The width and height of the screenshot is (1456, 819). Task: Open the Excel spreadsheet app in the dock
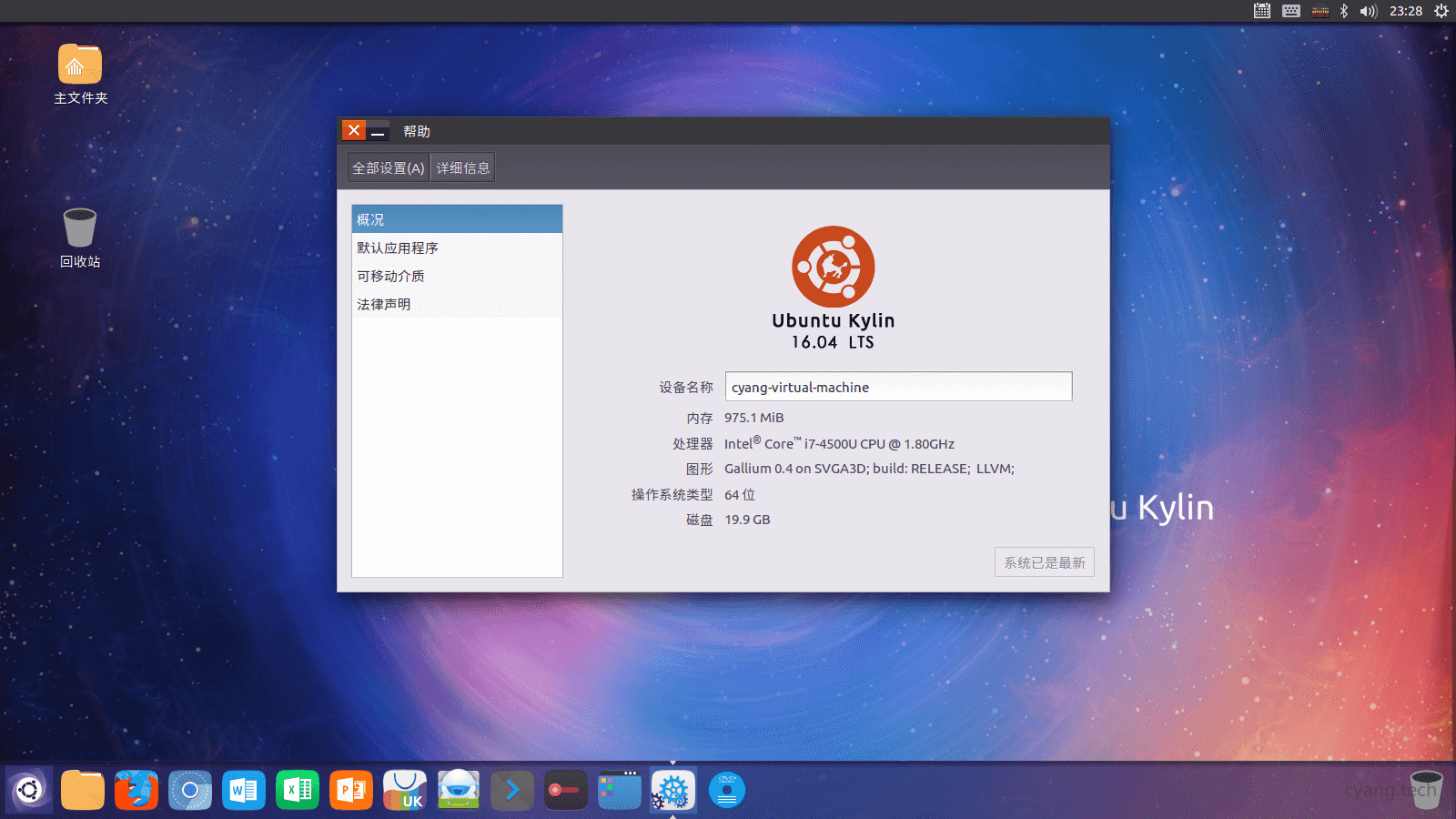coord(298,790)
